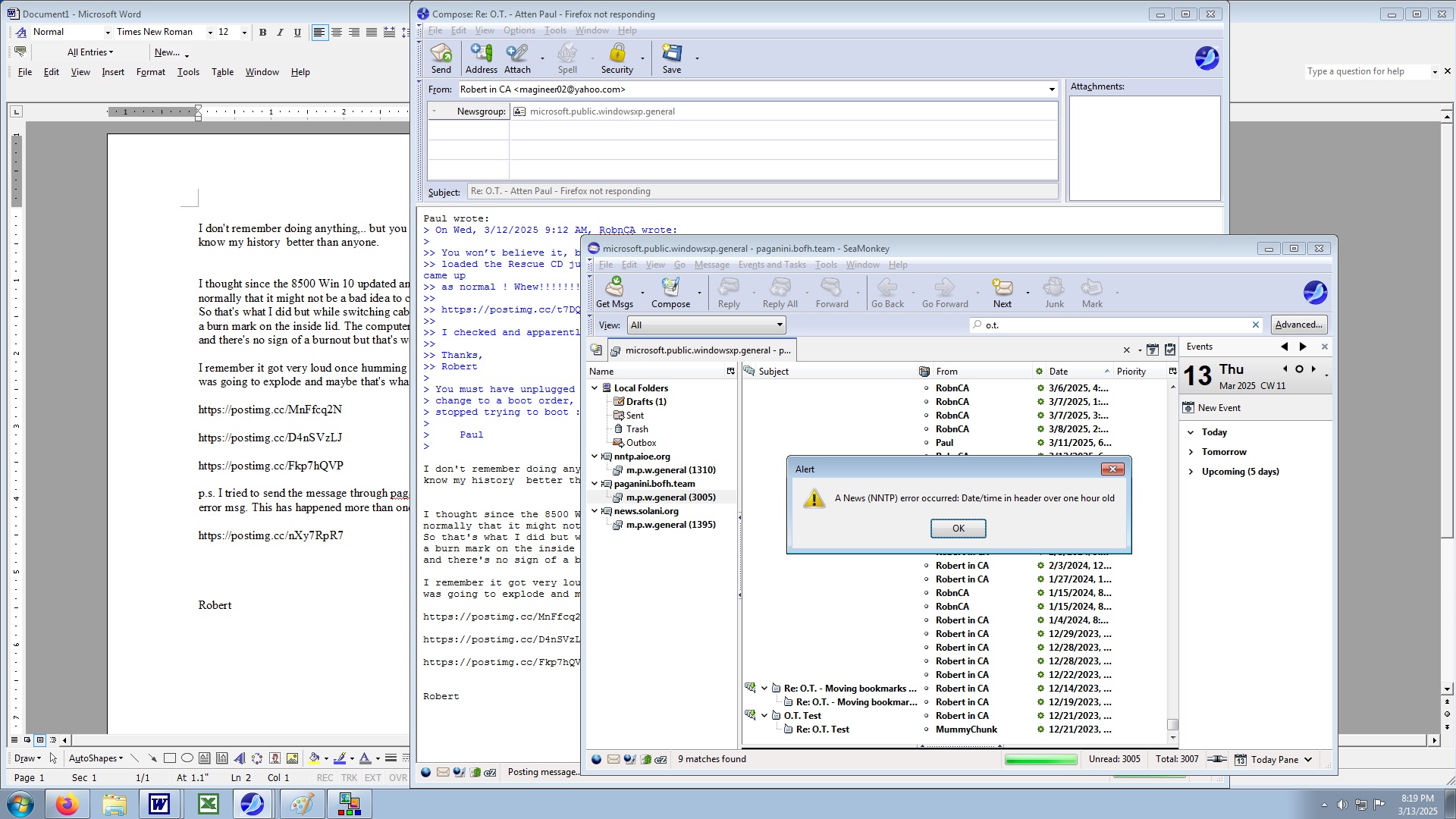Click the Next message toolbar icon
The height and width of the screenshot is (819, 1456).
(1003, 293)
